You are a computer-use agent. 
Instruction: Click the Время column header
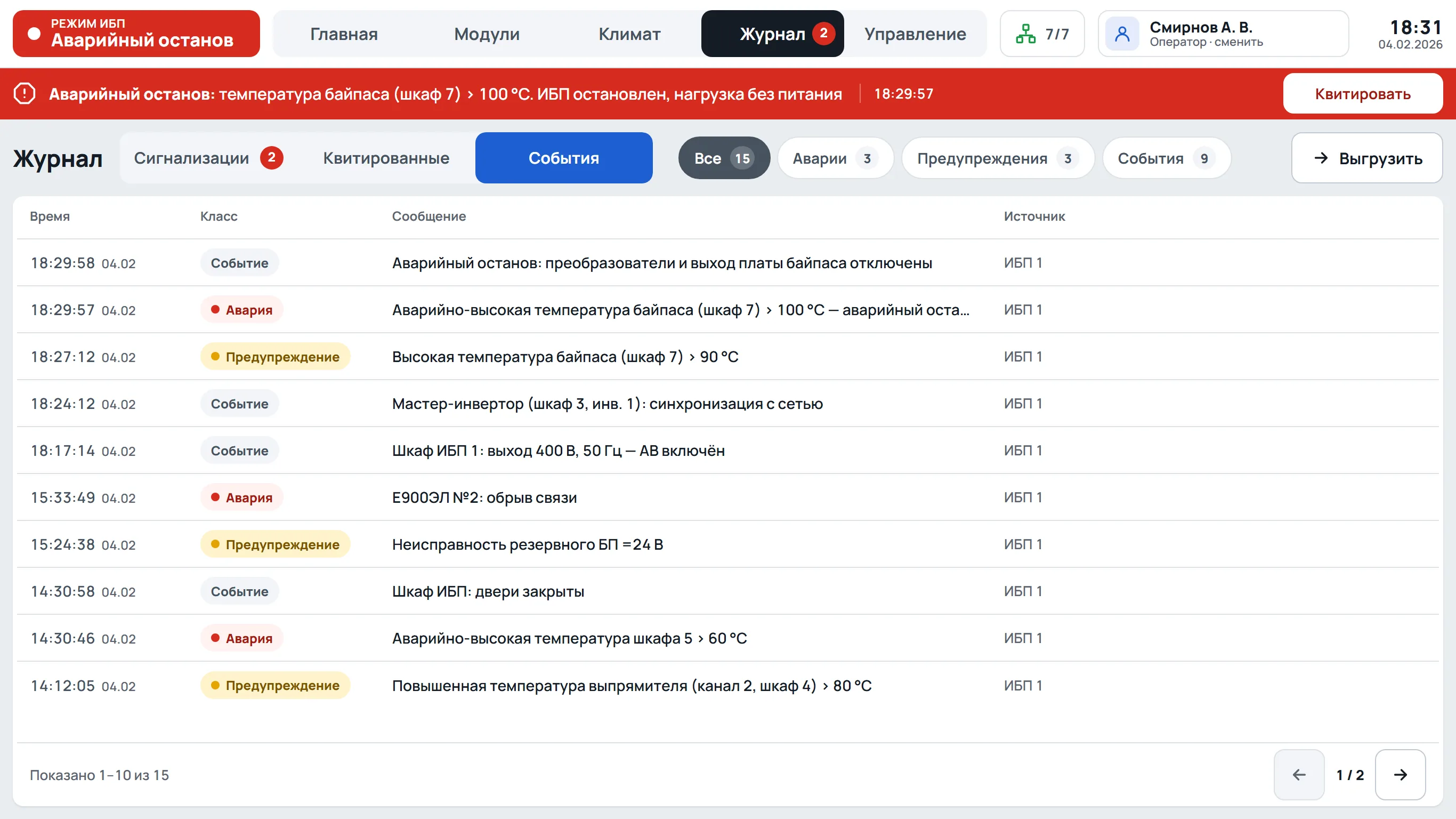click(x=50, y=216)
